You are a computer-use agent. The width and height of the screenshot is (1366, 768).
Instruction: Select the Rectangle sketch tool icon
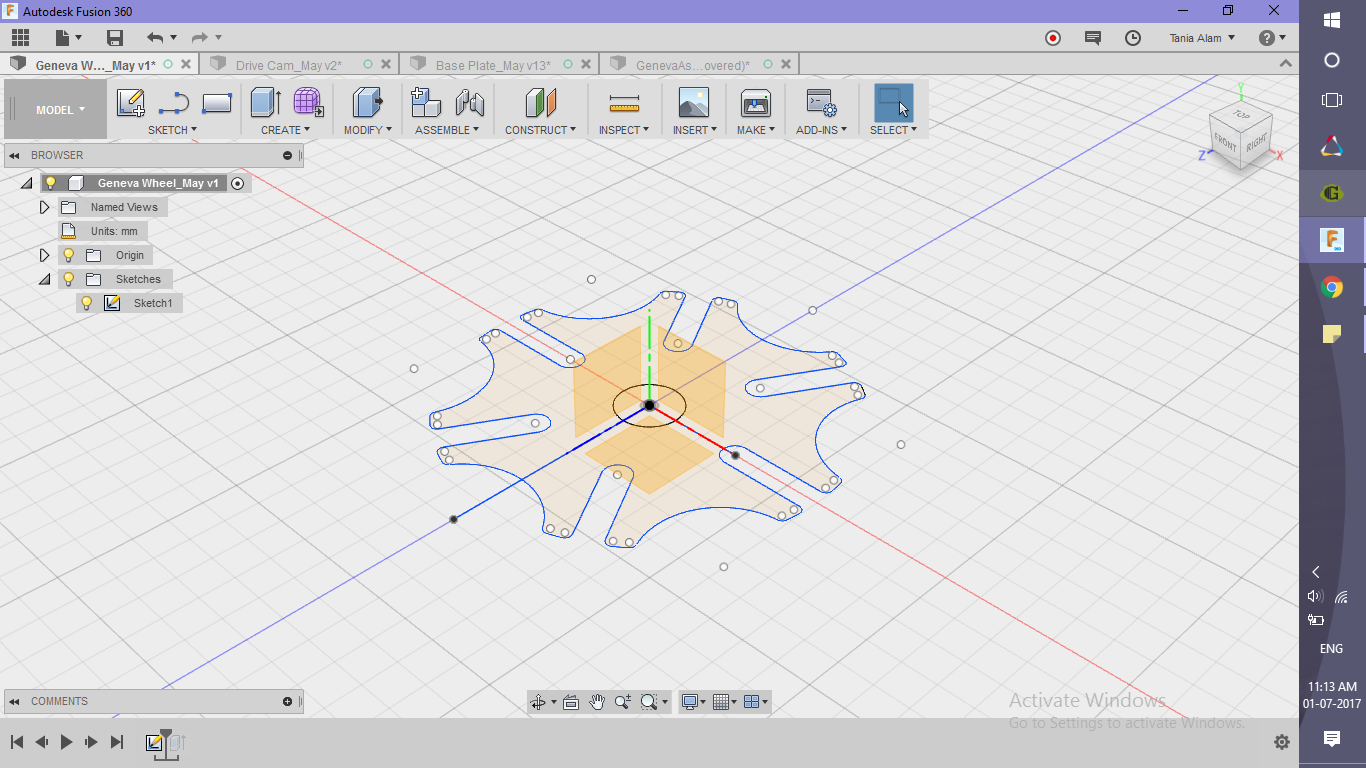tap(217, 103)
